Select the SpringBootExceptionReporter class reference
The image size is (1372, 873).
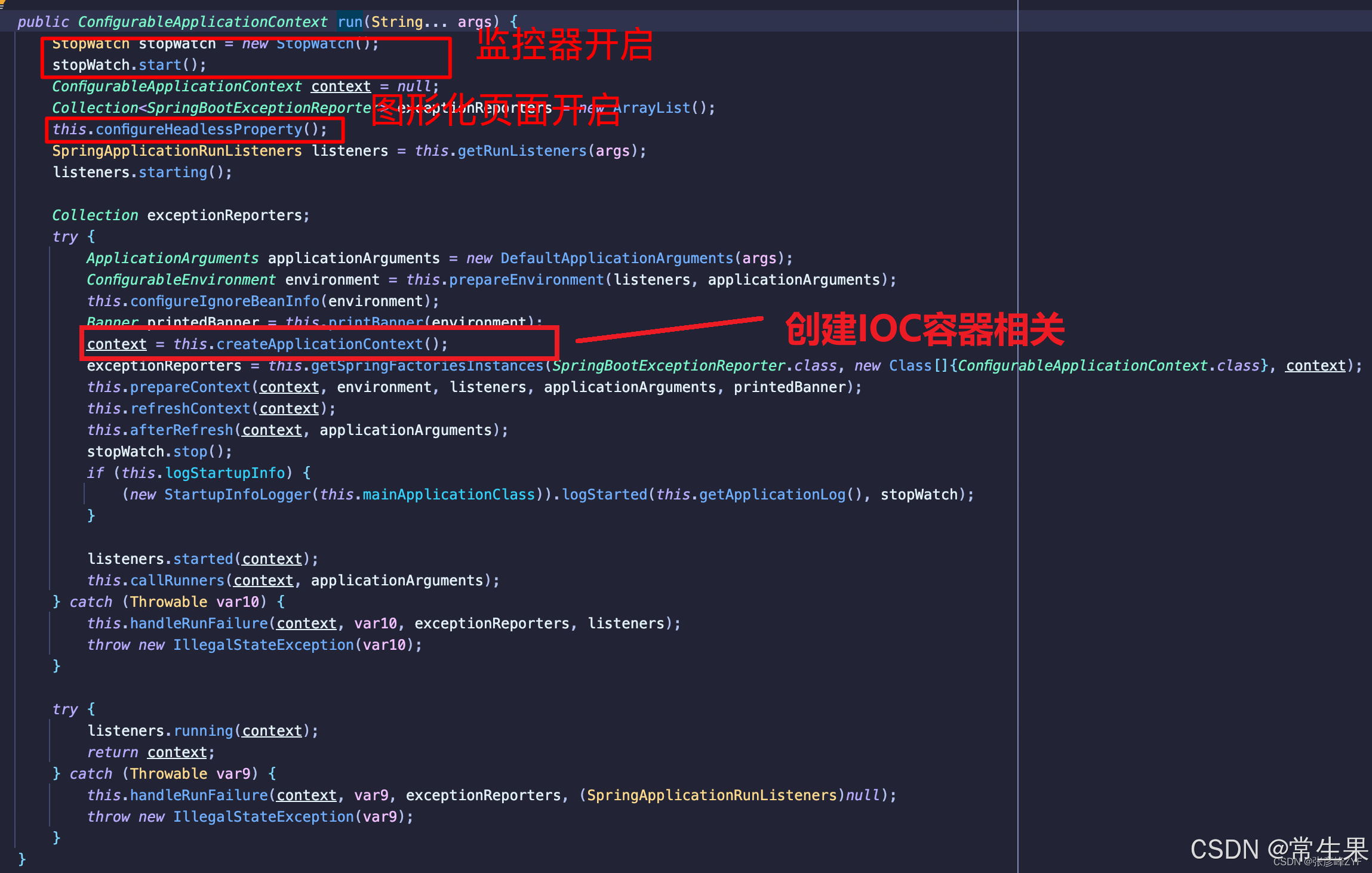pos(667,365)
